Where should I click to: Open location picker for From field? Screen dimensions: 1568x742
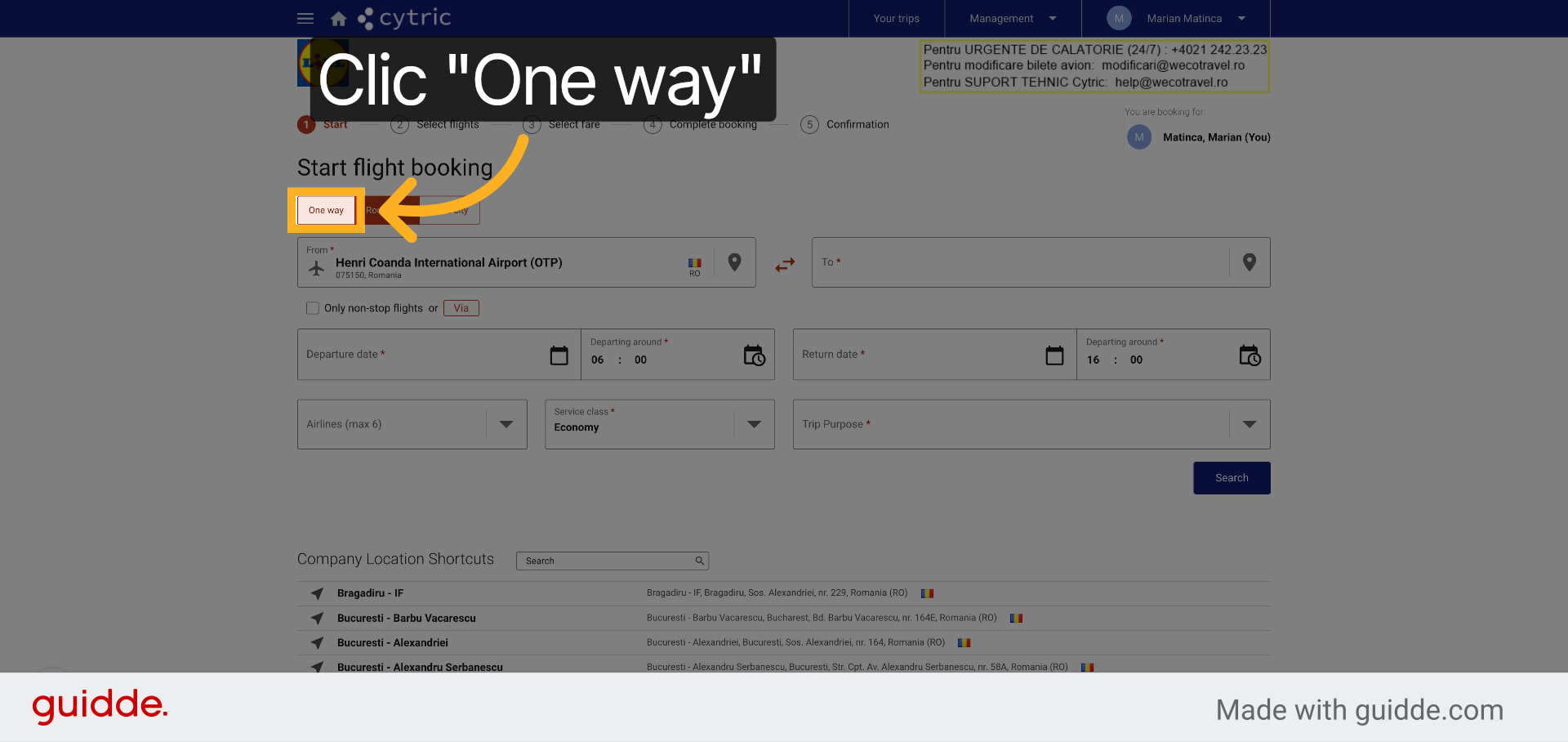pyautogui.click(x=735, y=262)
